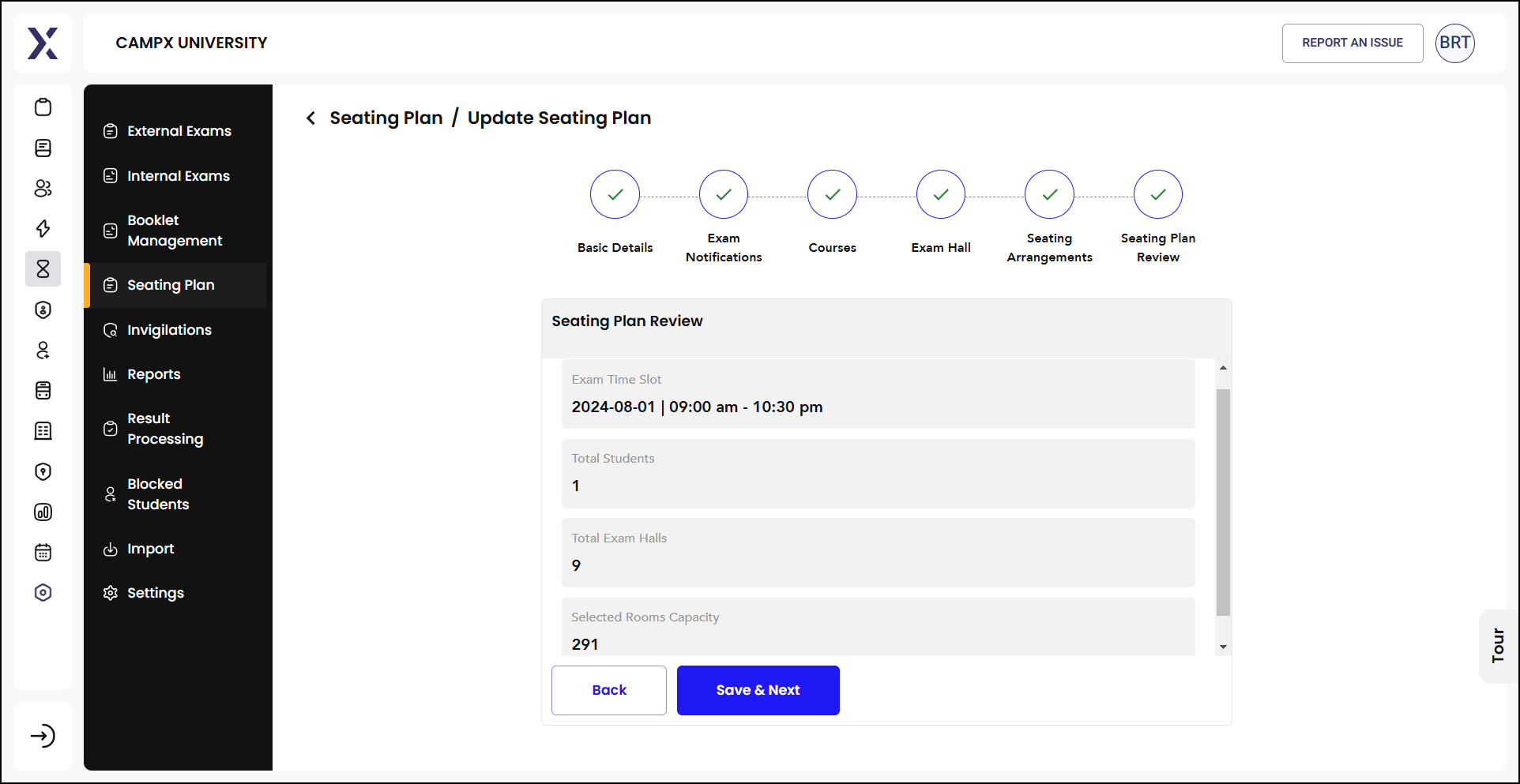Click the Total Exam Halls value field

[878, 553]
